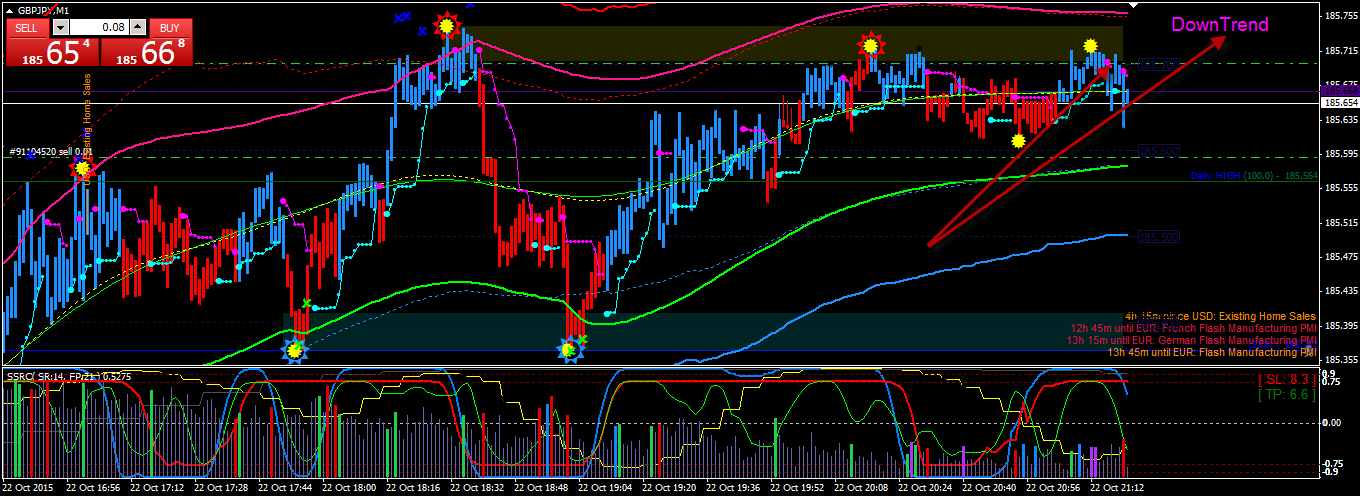Image resolution: width=1360 pixels, height=496 pixels.
Task: Select the red-spiked sun on the sell order entry
Action: [x=81, y=169]
